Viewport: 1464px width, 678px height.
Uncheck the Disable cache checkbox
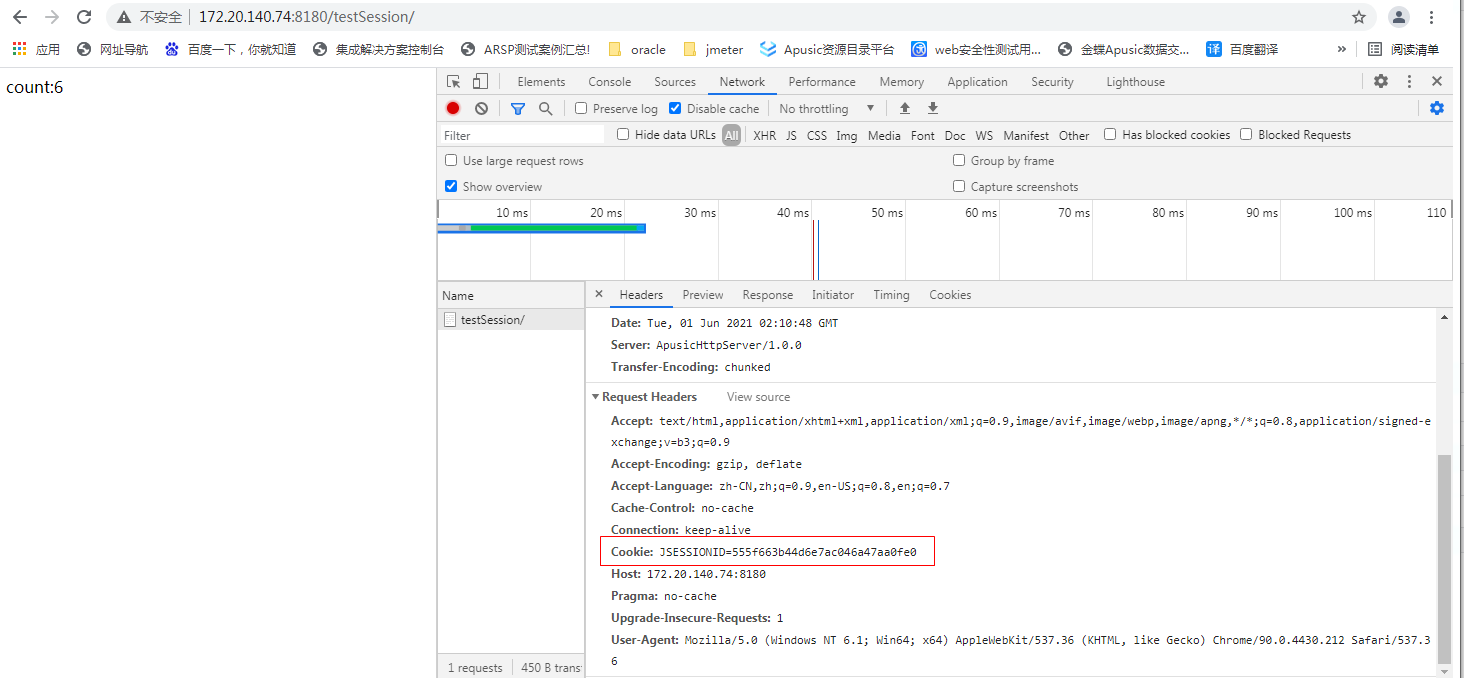(675, 108)
